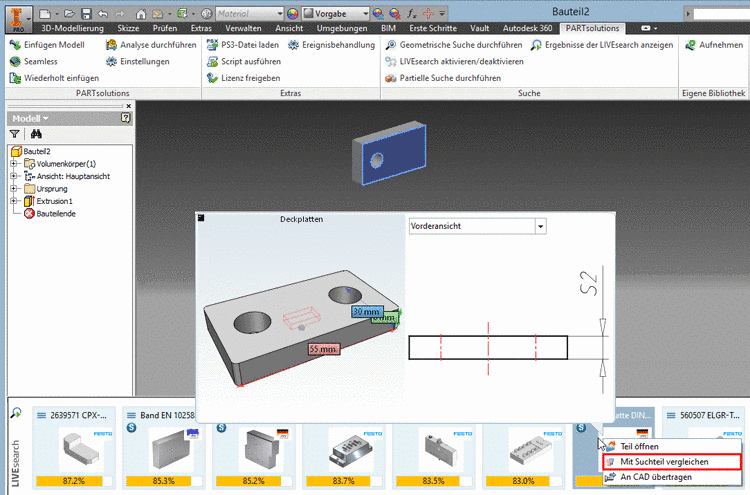Image resolution: width=750 pixels, height=495 pixels.
Task: Open the Erste Schritte tab
Action: [x=433, y=28]
